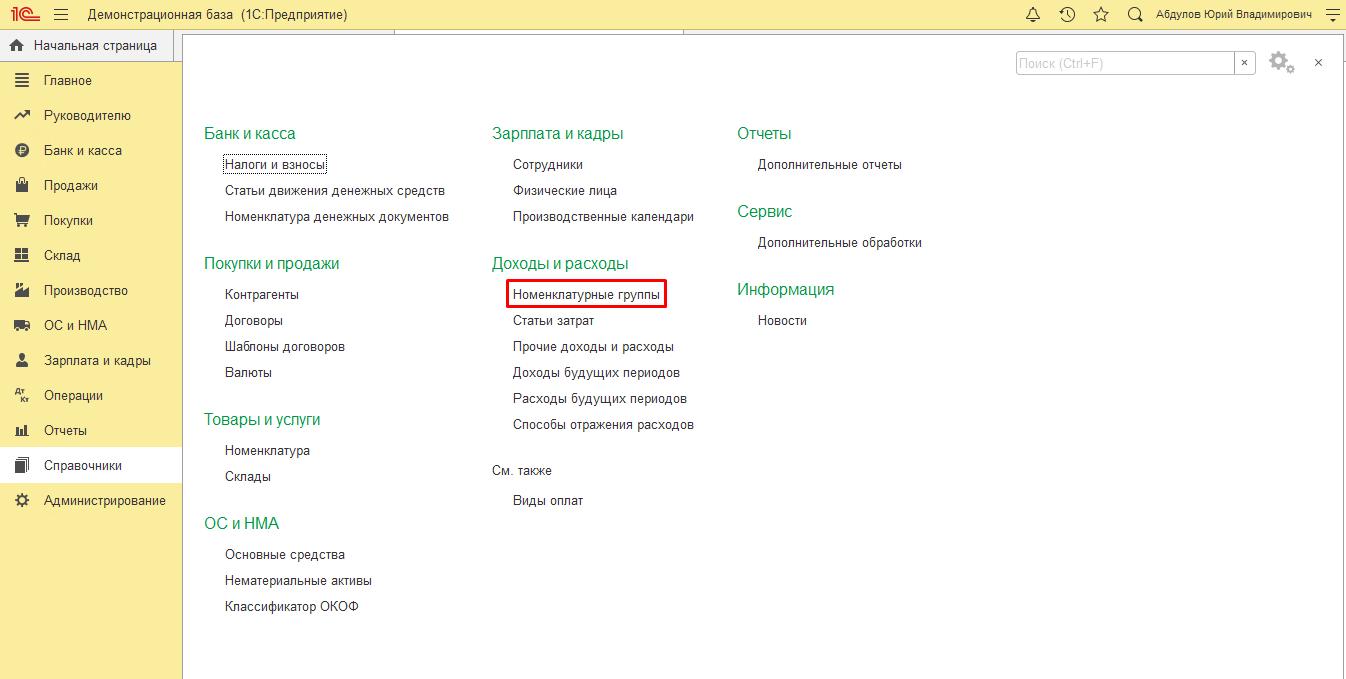1346x679 pixels.
Task: Click the Производство factory icon
Action: point(22,290)
